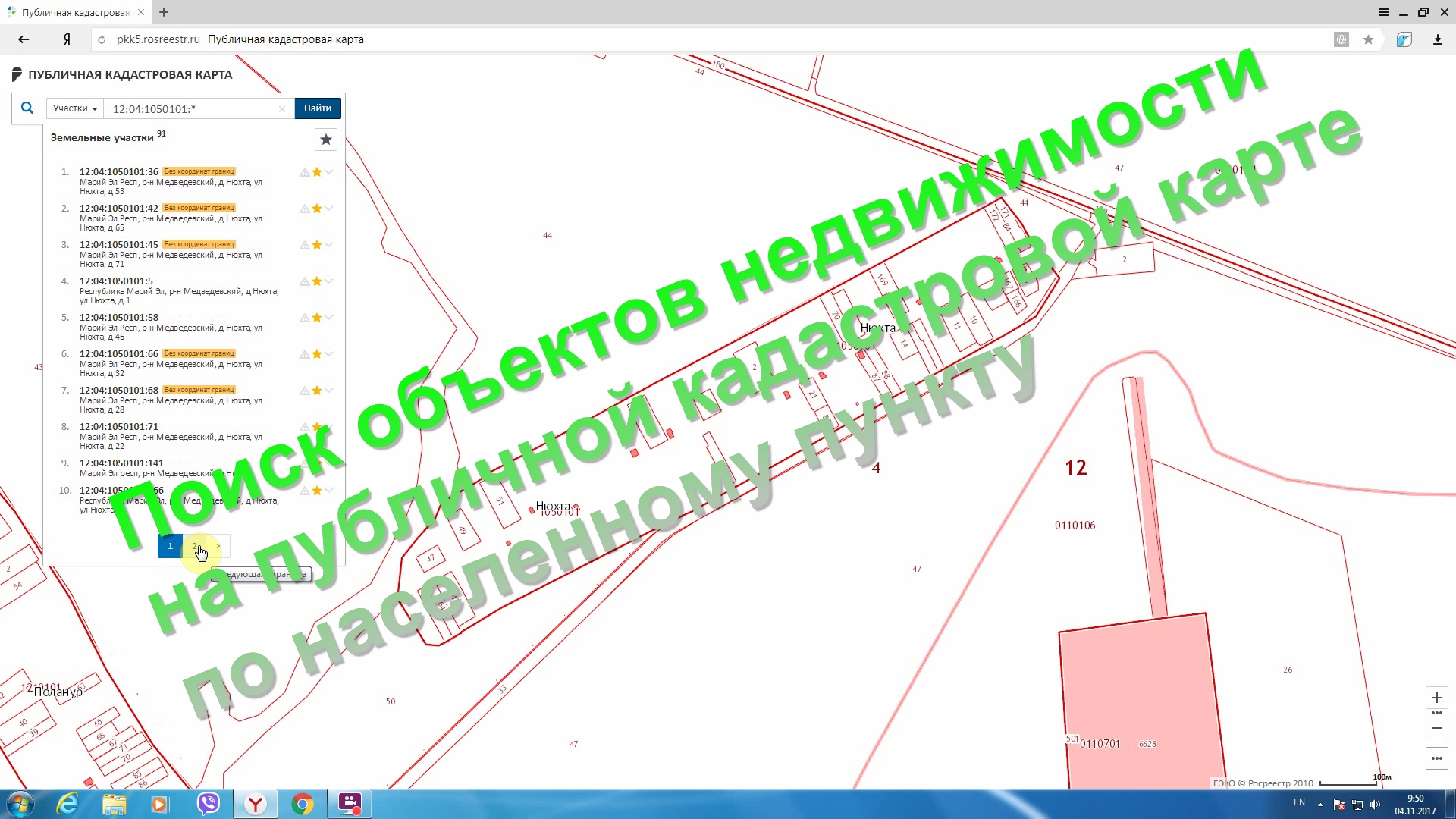This screenshot has height=819, width=1456.
Task: Expand details chevron for 12:04:1050101:36
Action: 329,172
